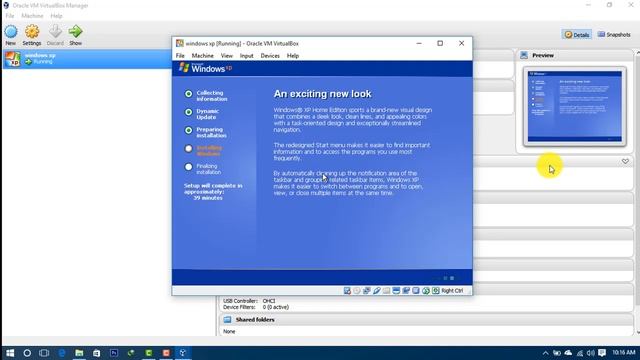The image size is (640, 360).
Task: Open Help menu in VirtualBox Manager
Action: 56,16
